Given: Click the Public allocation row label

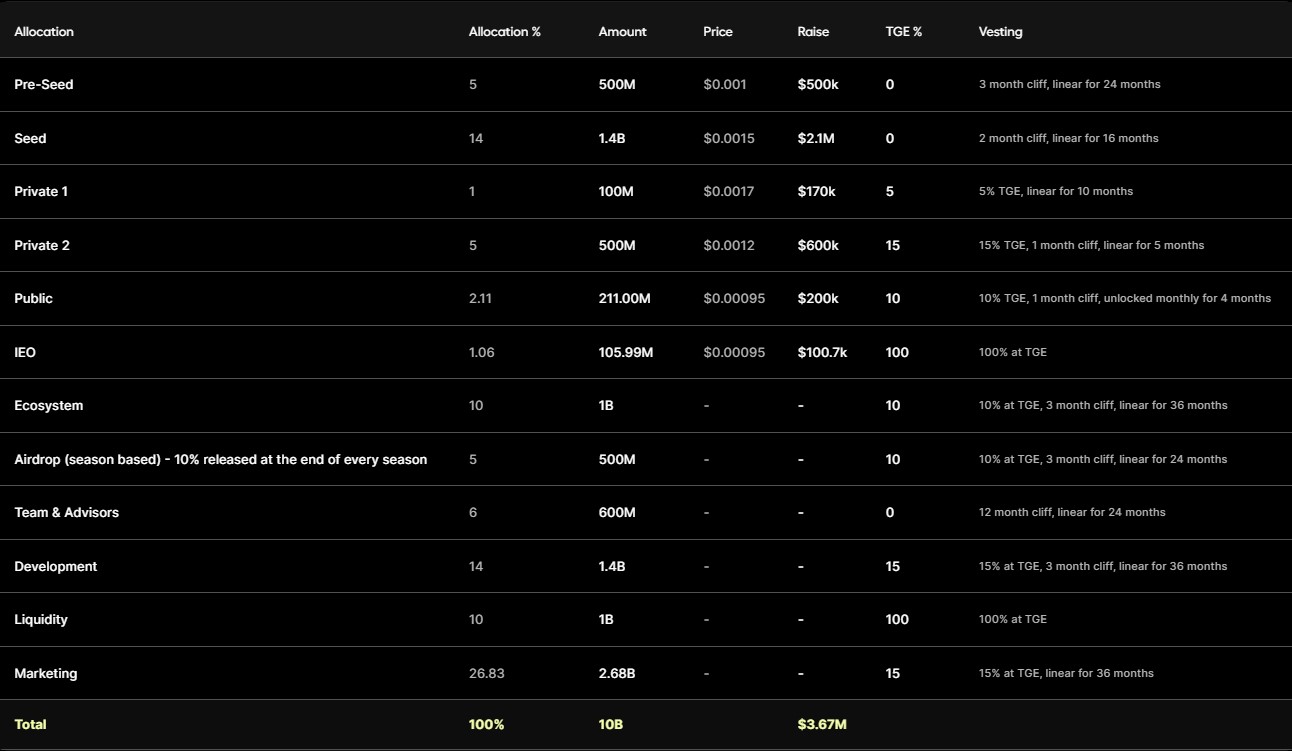Looking at the screenshot, I should point(34,298).
